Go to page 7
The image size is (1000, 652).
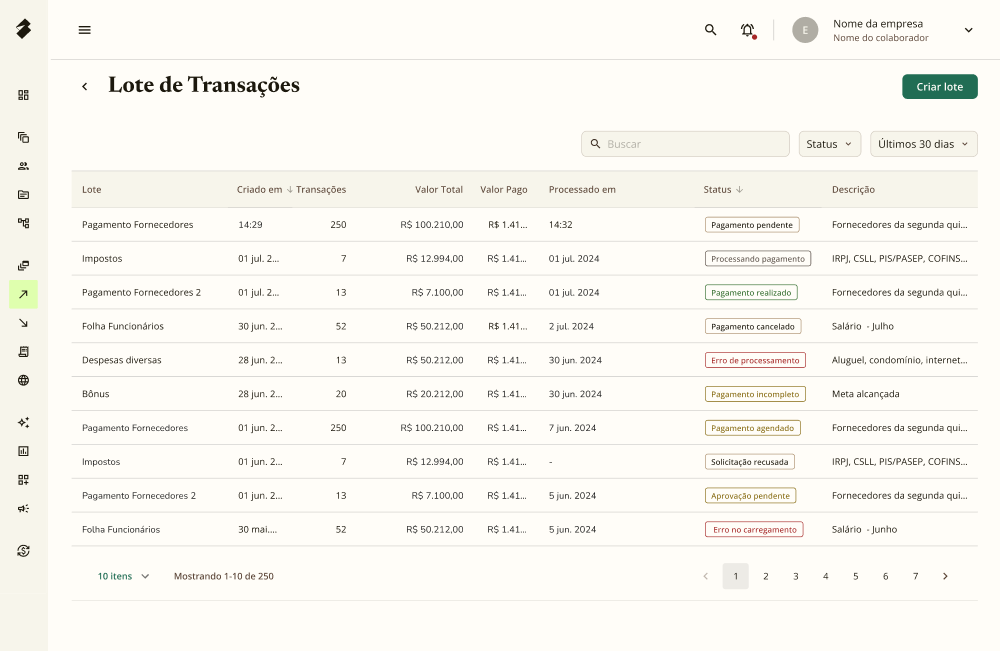(x=915, y=576)
